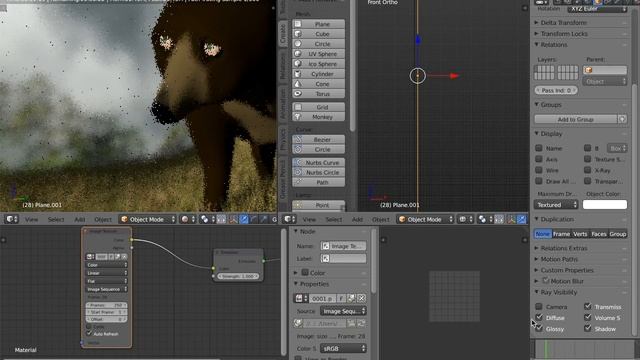
Task: Click the open image file icon
Action: coord(351,298)
